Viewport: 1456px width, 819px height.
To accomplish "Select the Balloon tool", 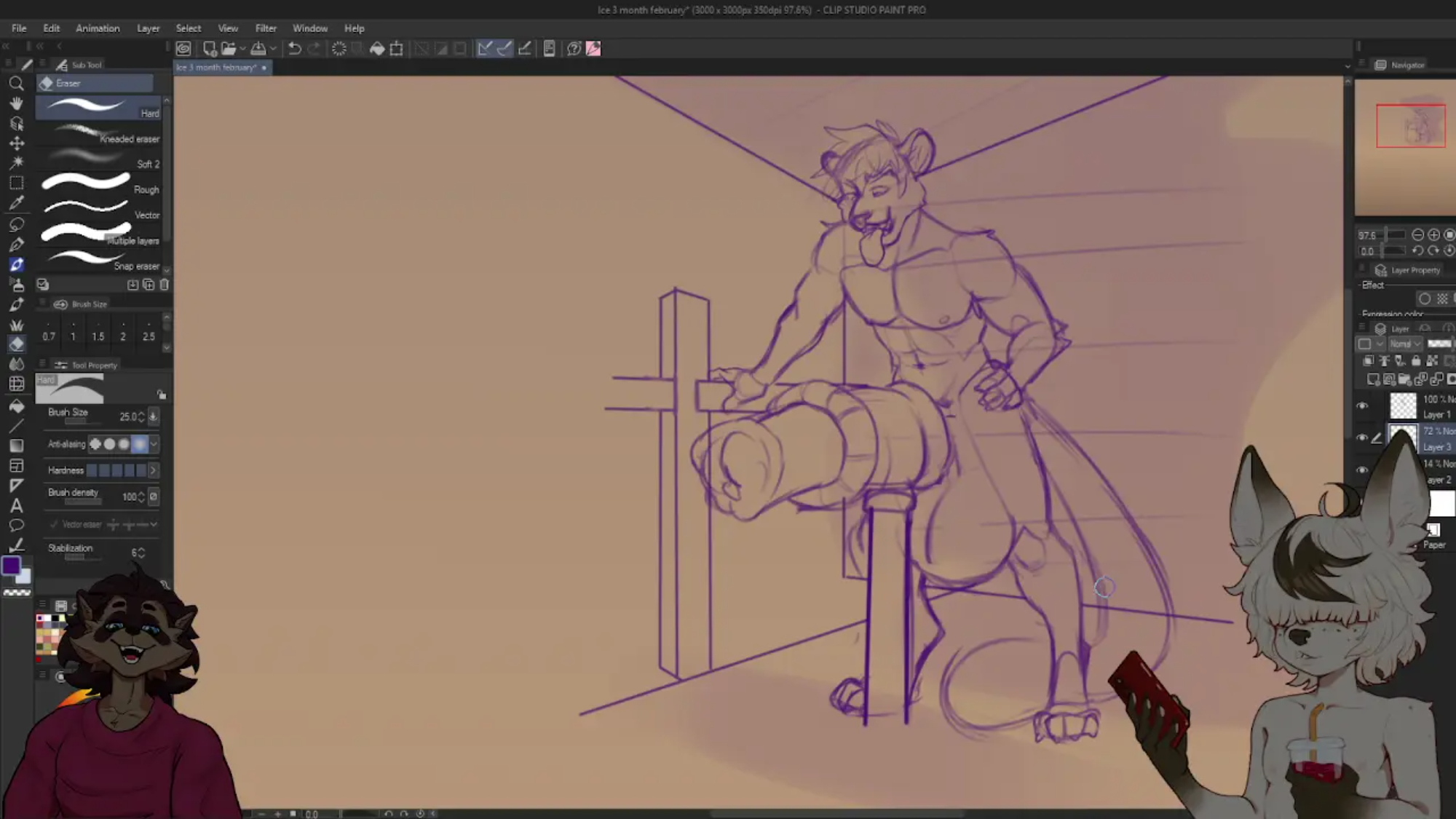I will 16,526.
